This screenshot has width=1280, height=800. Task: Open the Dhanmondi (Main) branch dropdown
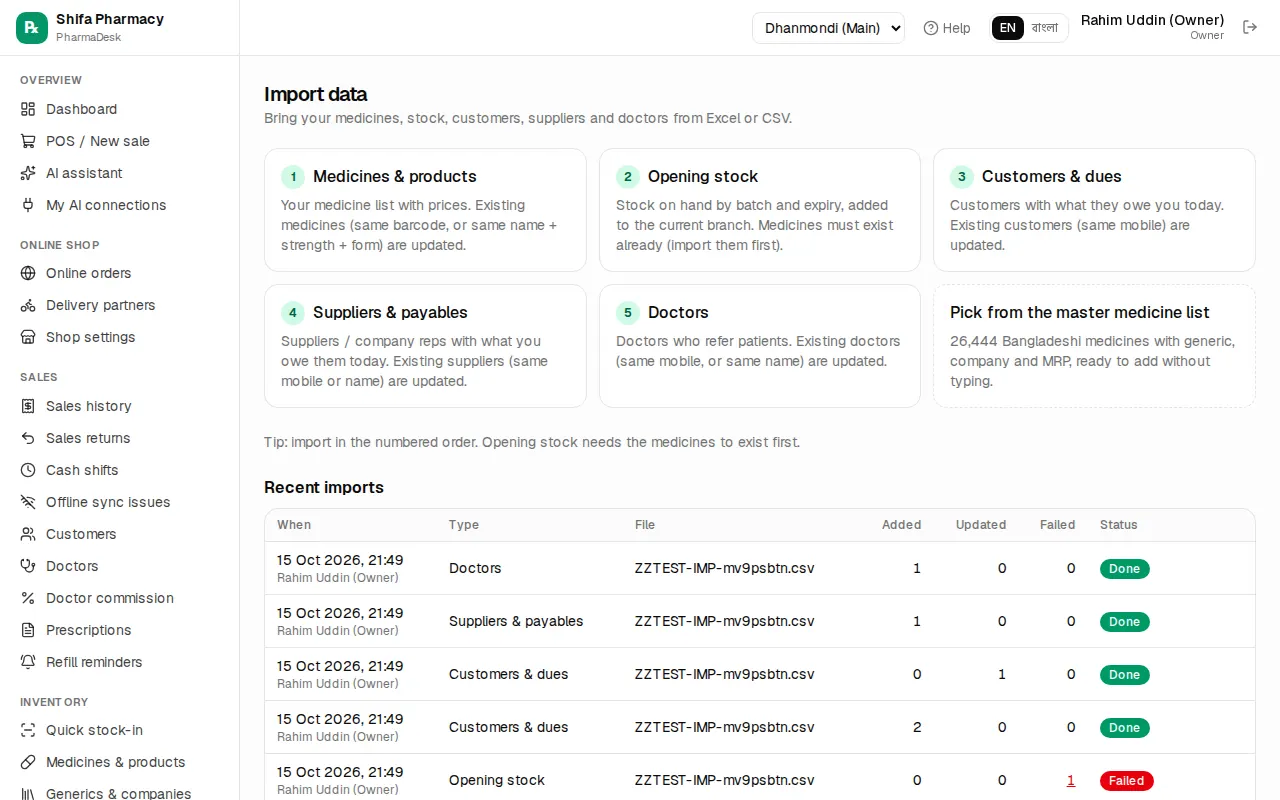point(828,28)
